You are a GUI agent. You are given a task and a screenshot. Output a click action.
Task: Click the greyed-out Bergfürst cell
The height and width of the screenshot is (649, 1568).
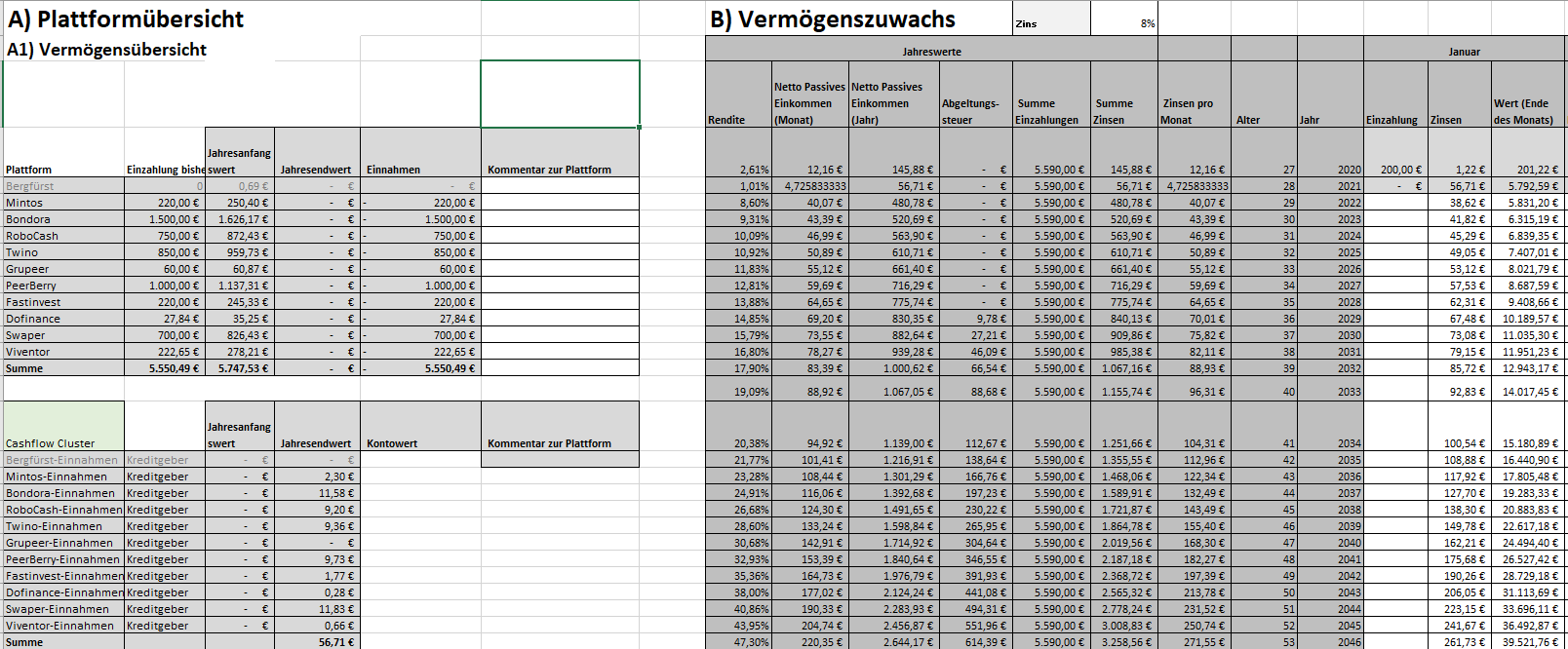click(63, 186)
